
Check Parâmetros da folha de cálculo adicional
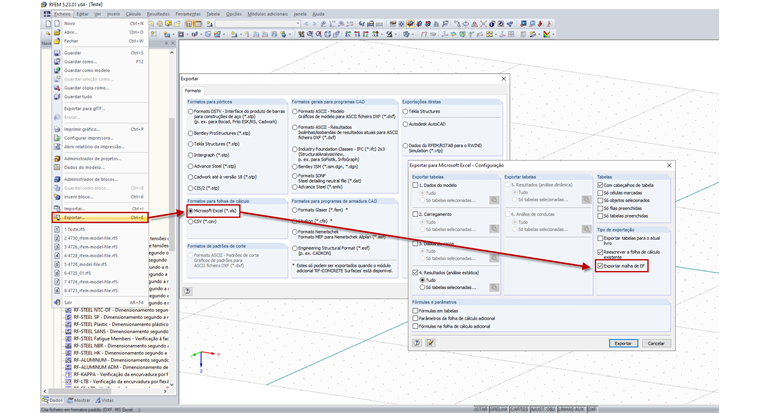(415, 318)
